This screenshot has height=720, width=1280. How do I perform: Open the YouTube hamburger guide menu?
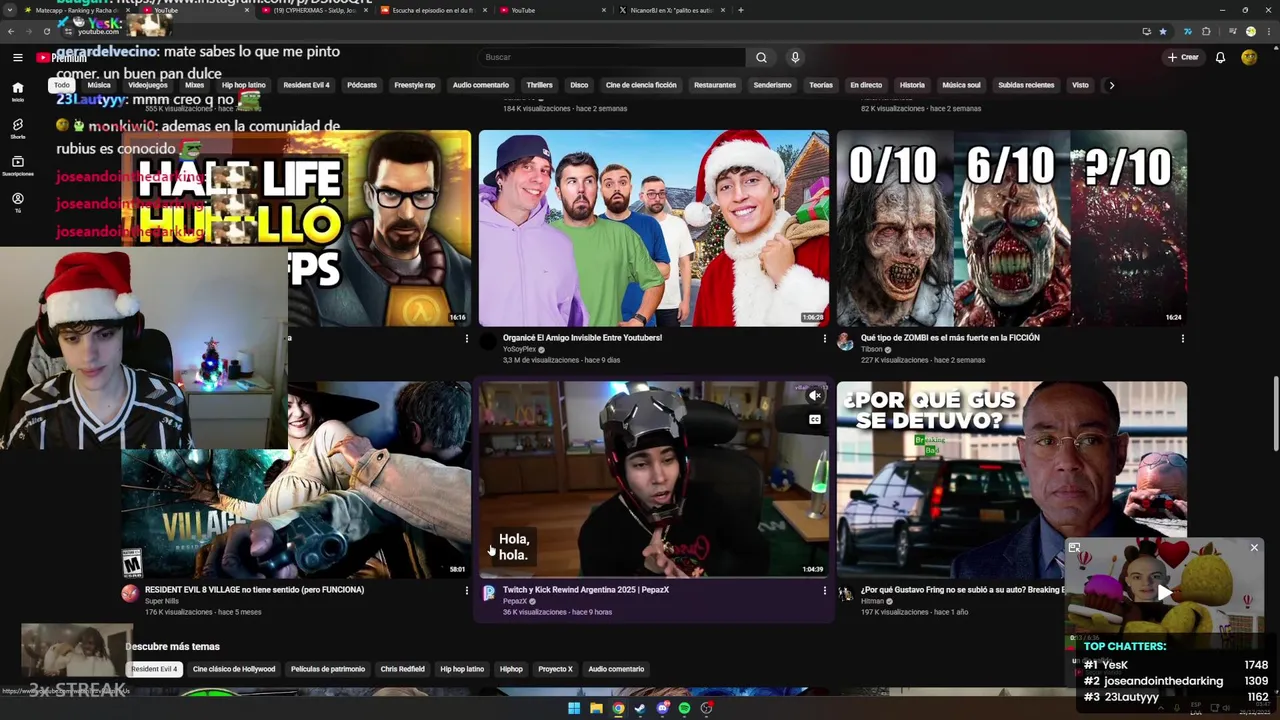tap(17, 58)
